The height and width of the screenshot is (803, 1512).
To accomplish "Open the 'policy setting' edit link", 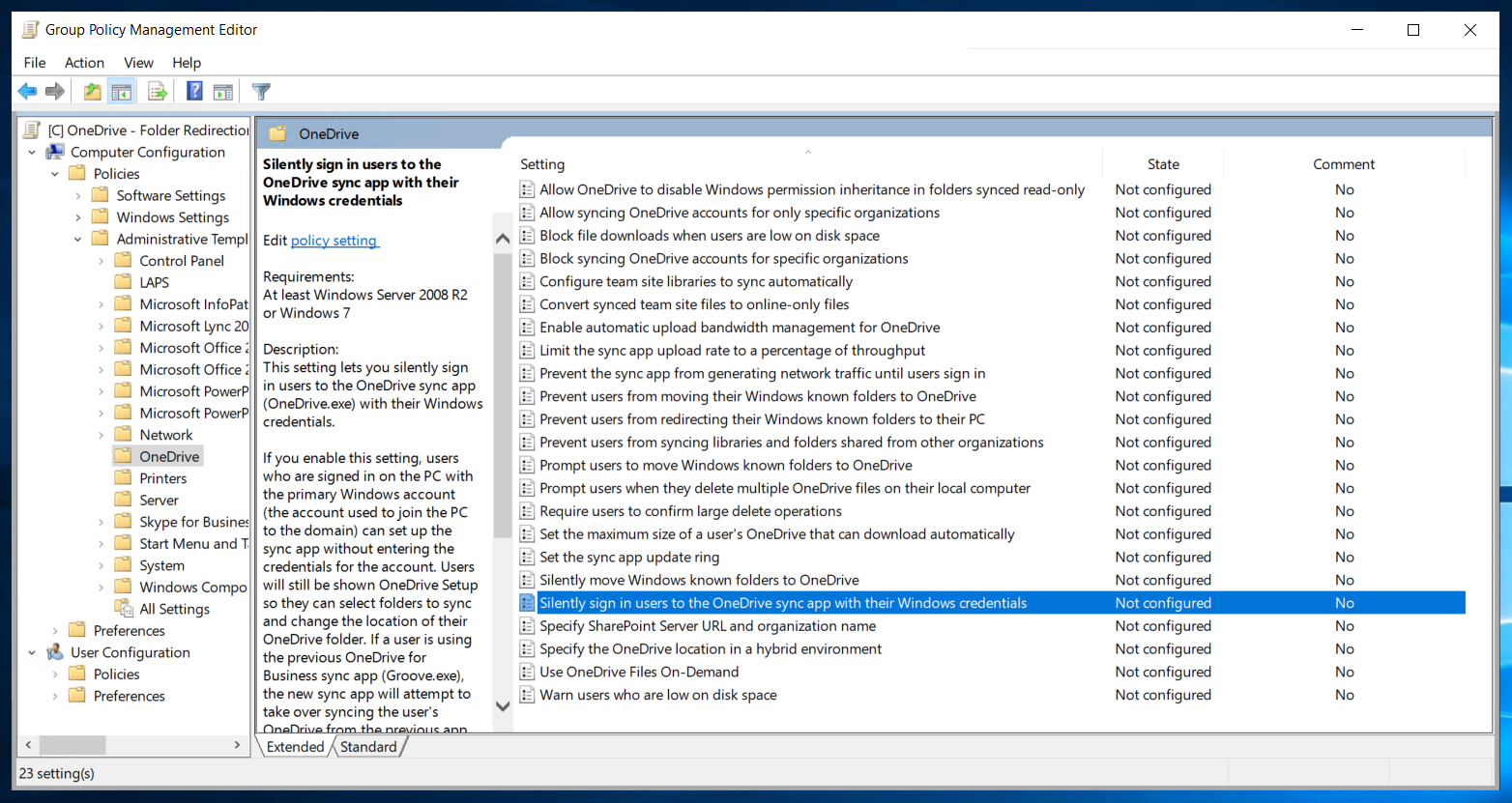I will [x=334, y=241].
